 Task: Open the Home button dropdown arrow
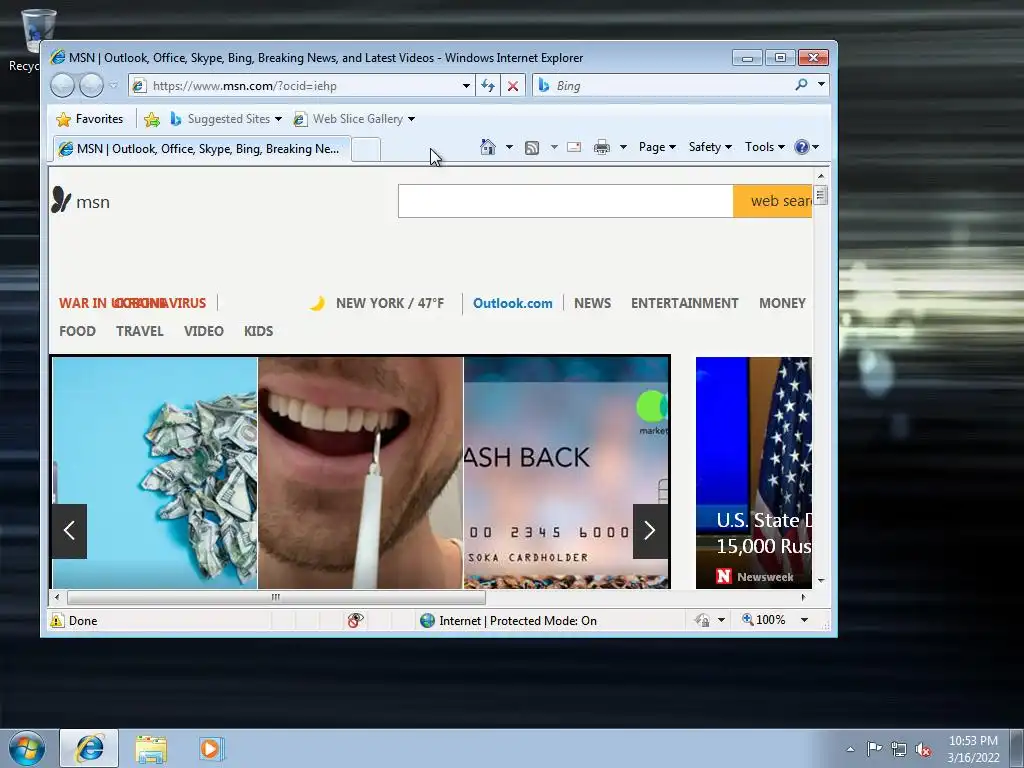click(509, 147)
